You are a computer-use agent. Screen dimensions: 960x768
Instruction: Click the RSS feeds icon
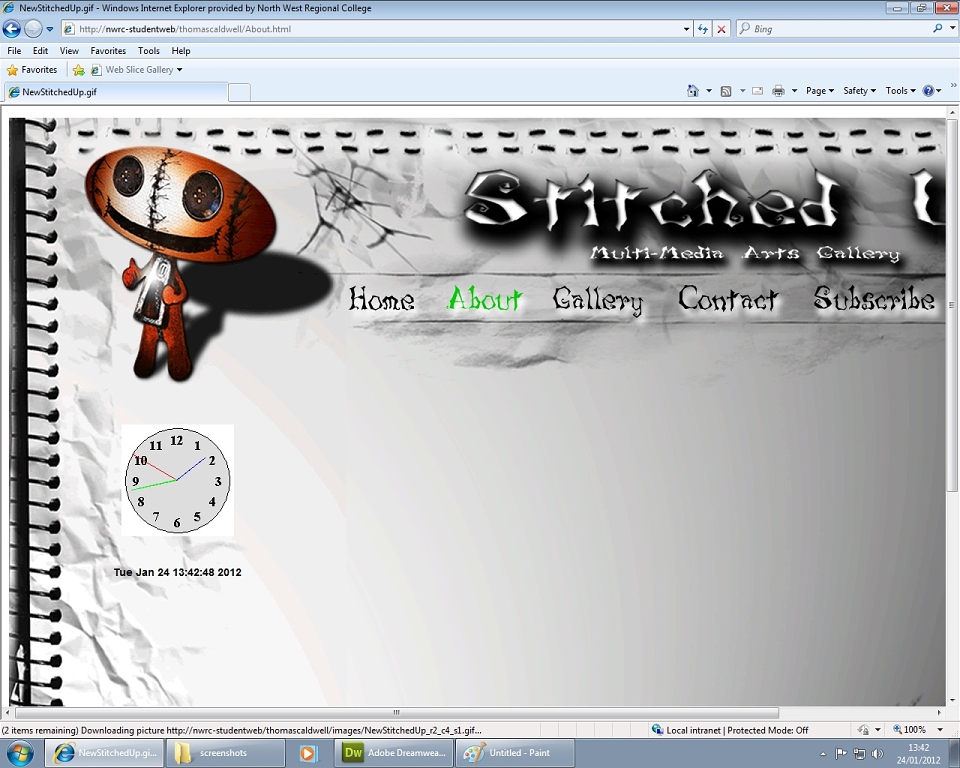click(x=726, y=91)
